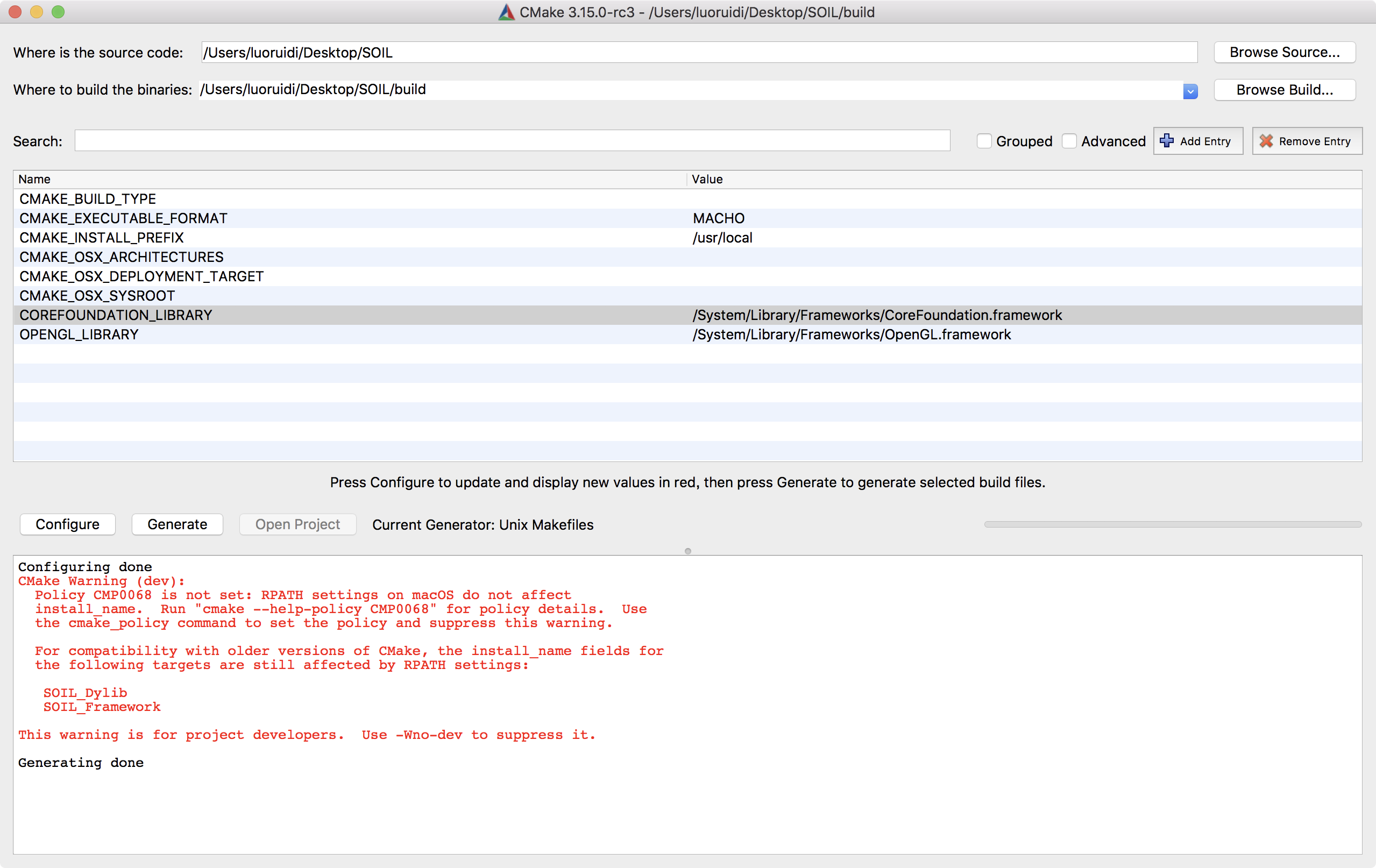Sort cache entries by the Name column header
Screen dimensions: 1376x868
[x=350, y=179]
